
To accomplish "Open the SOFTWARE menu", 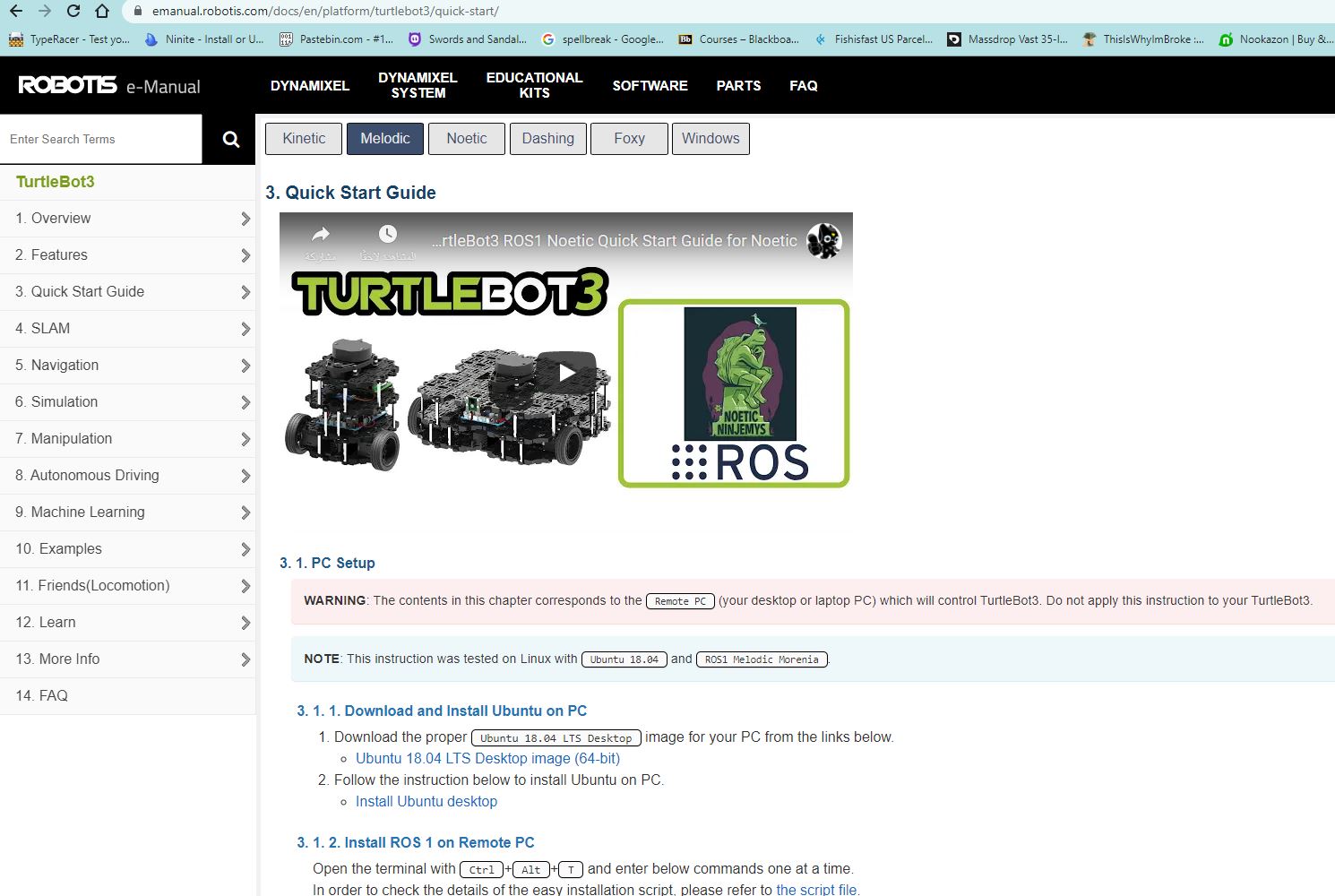I will pos(650,85).
